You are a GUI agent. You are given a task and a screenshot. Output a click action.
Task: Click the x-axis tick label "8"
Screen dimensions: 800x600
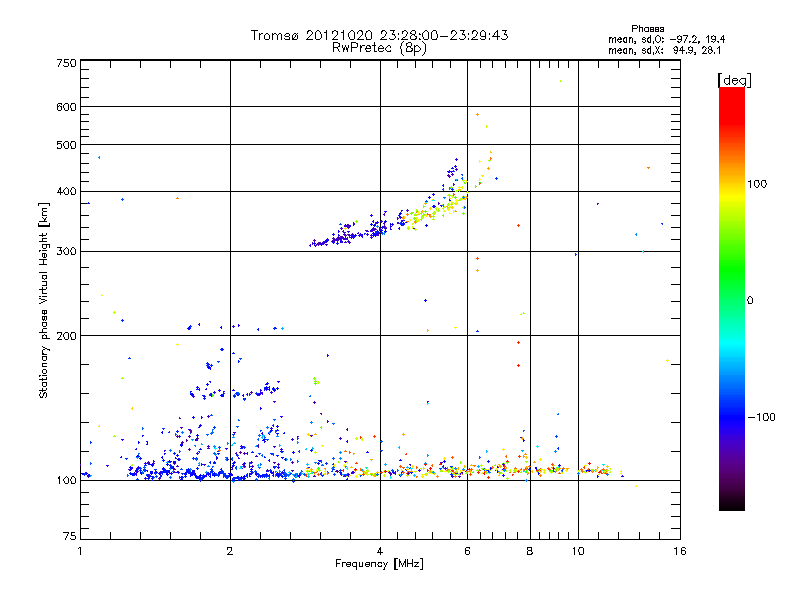[x=530, y=551]
